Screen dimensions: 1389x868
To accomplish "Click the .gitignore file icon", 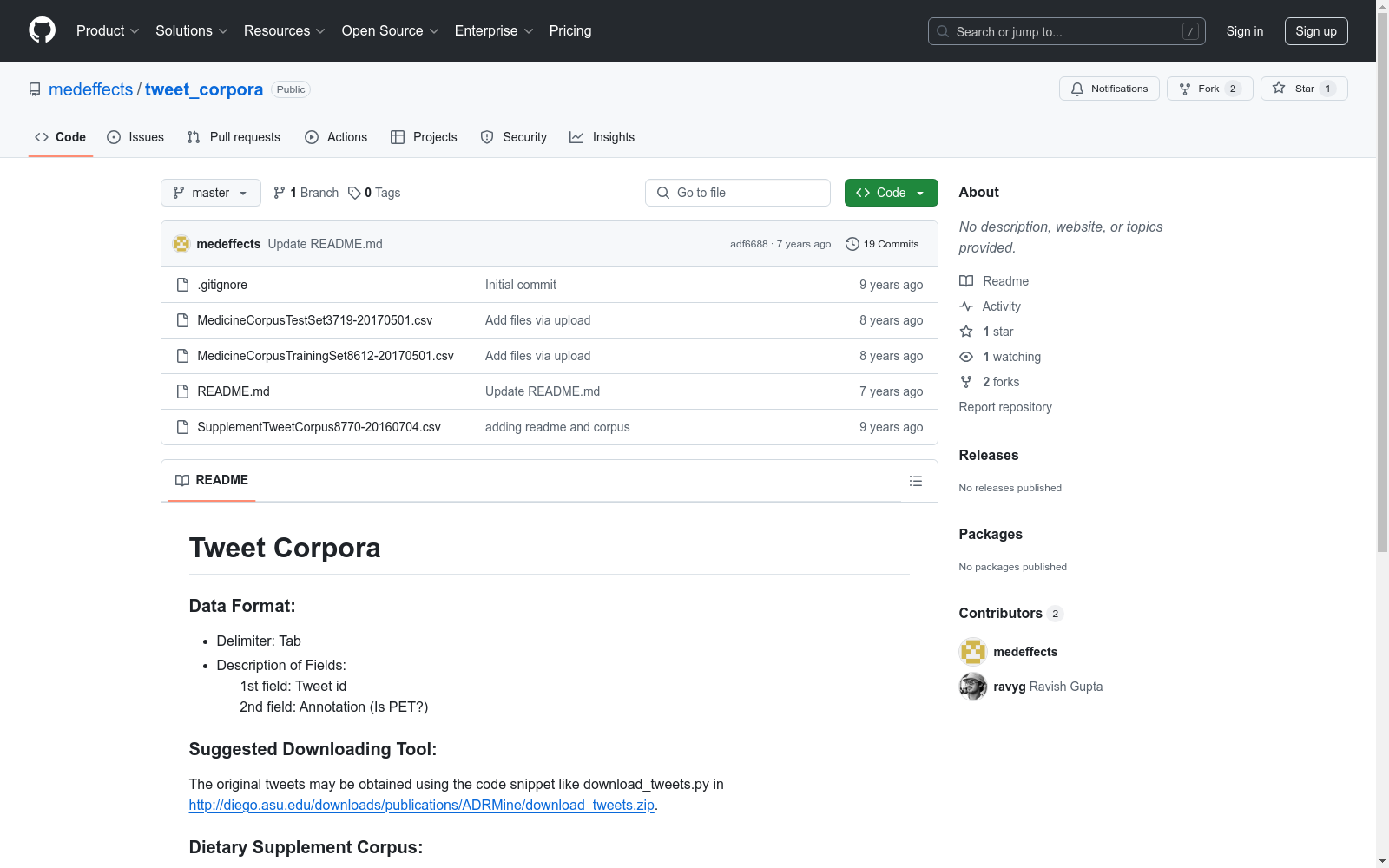I will coord(182,285).
